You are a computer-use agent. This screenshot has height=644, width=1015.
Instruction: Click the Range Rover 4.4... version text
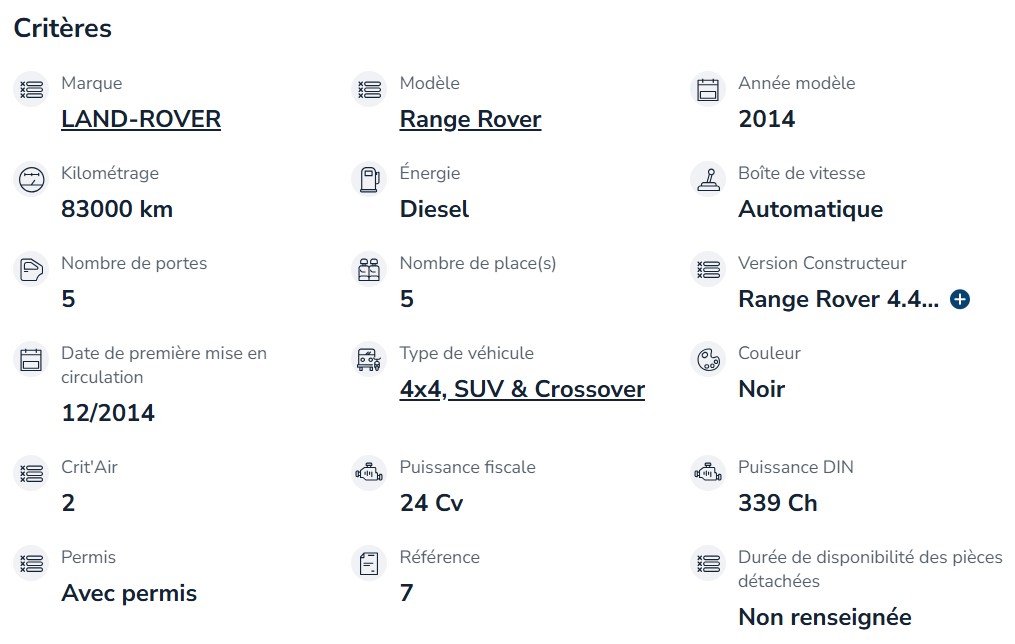point(838,300)
